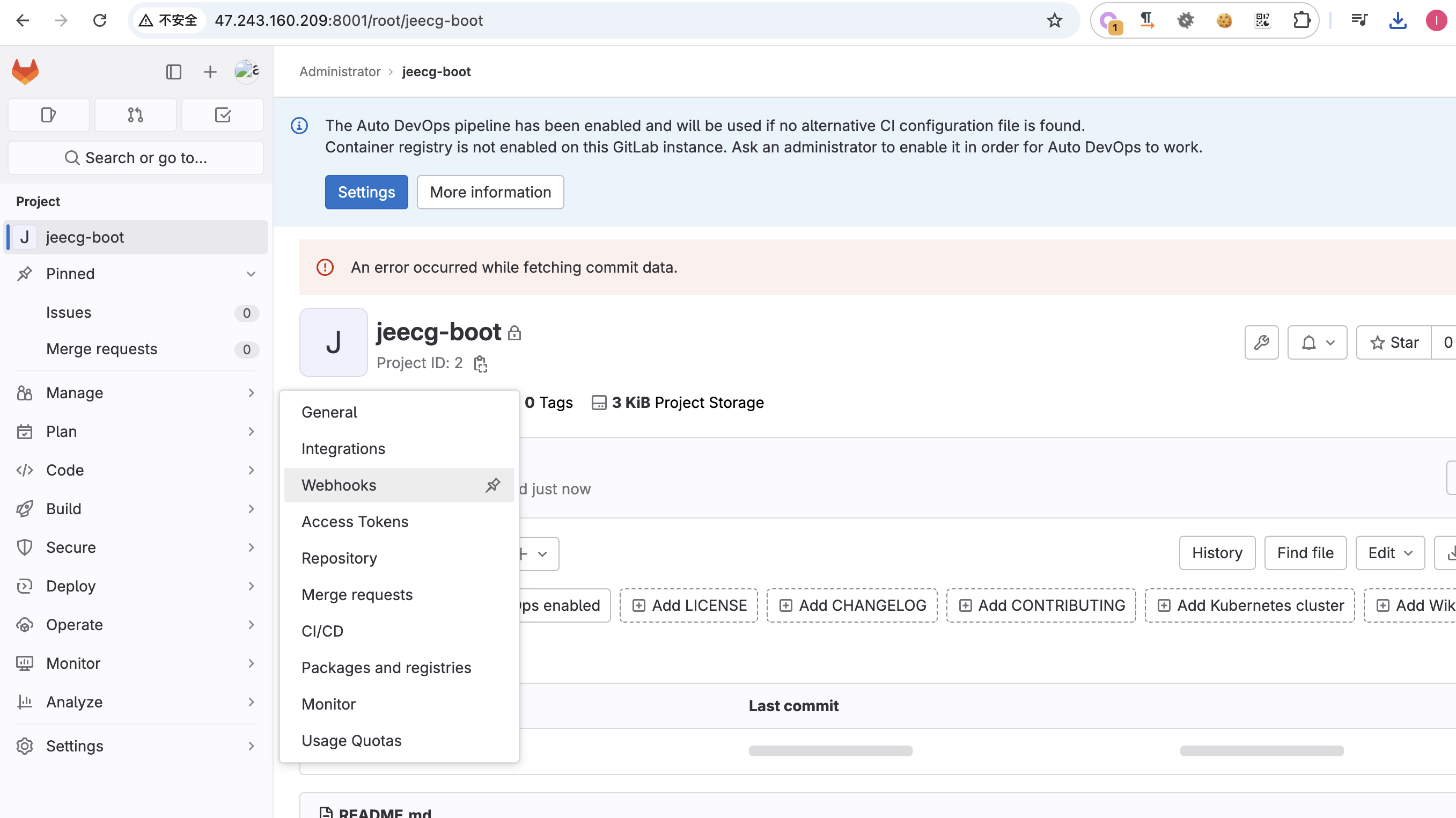This screenshot has width=1456, height=818.
Task: Click the create new (+) icon
Action: click(x=210, y=71)
